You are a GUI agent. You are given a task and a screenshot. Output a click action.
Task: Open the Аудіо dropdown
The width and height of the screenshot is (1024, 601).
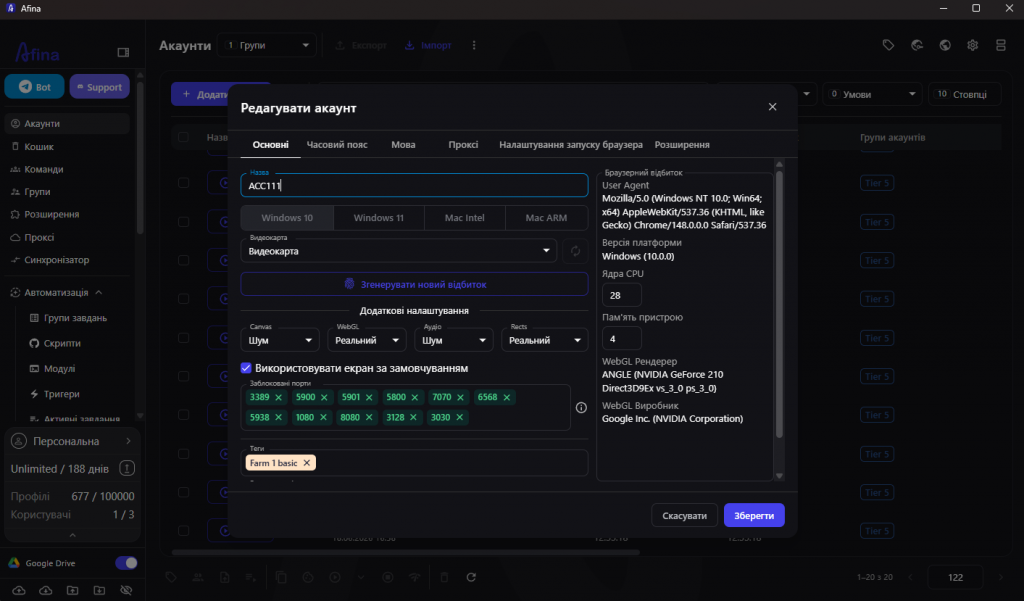tap(454, 340)
